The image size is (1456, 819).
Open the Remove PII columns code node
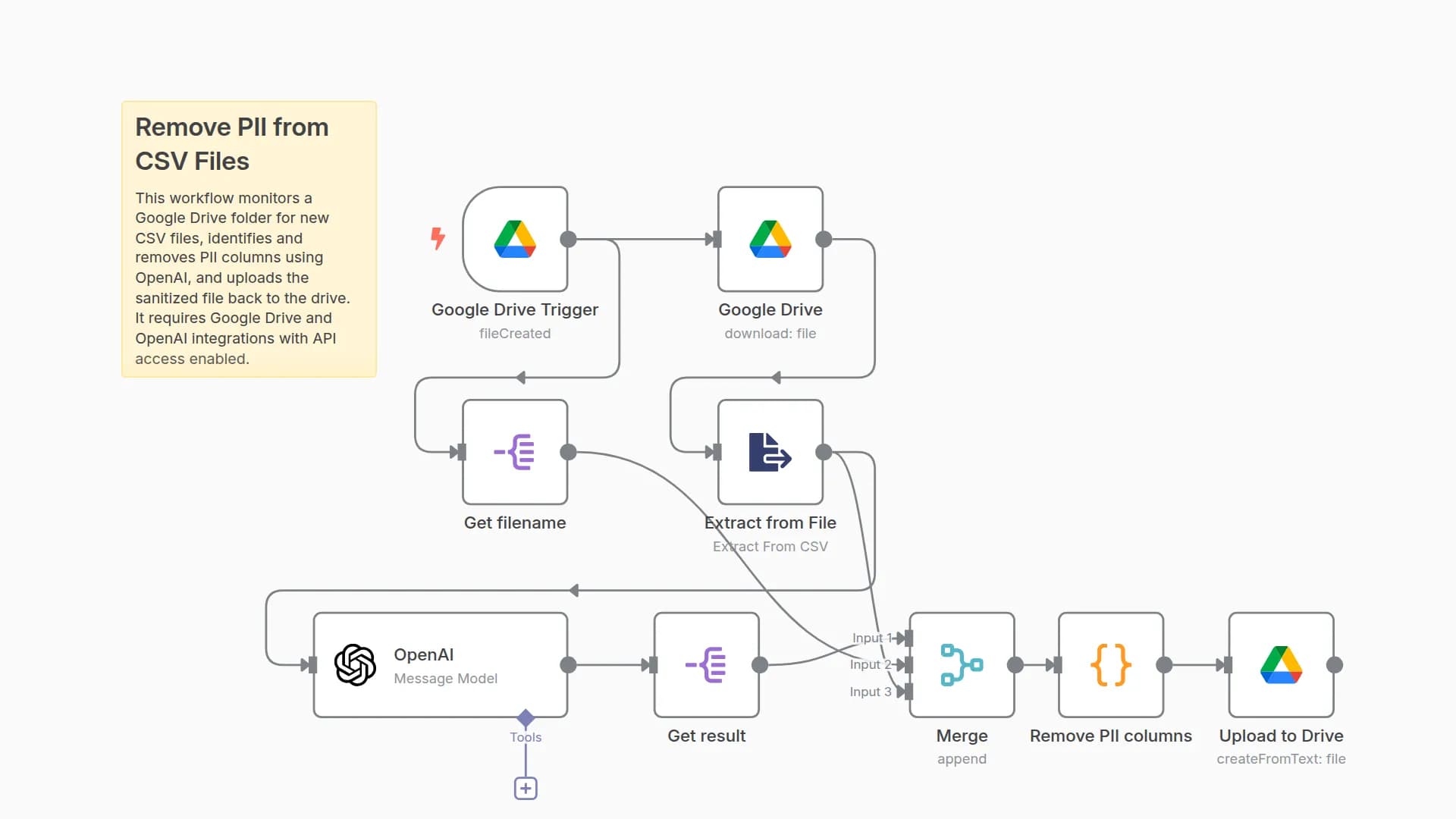(1110, 665)
